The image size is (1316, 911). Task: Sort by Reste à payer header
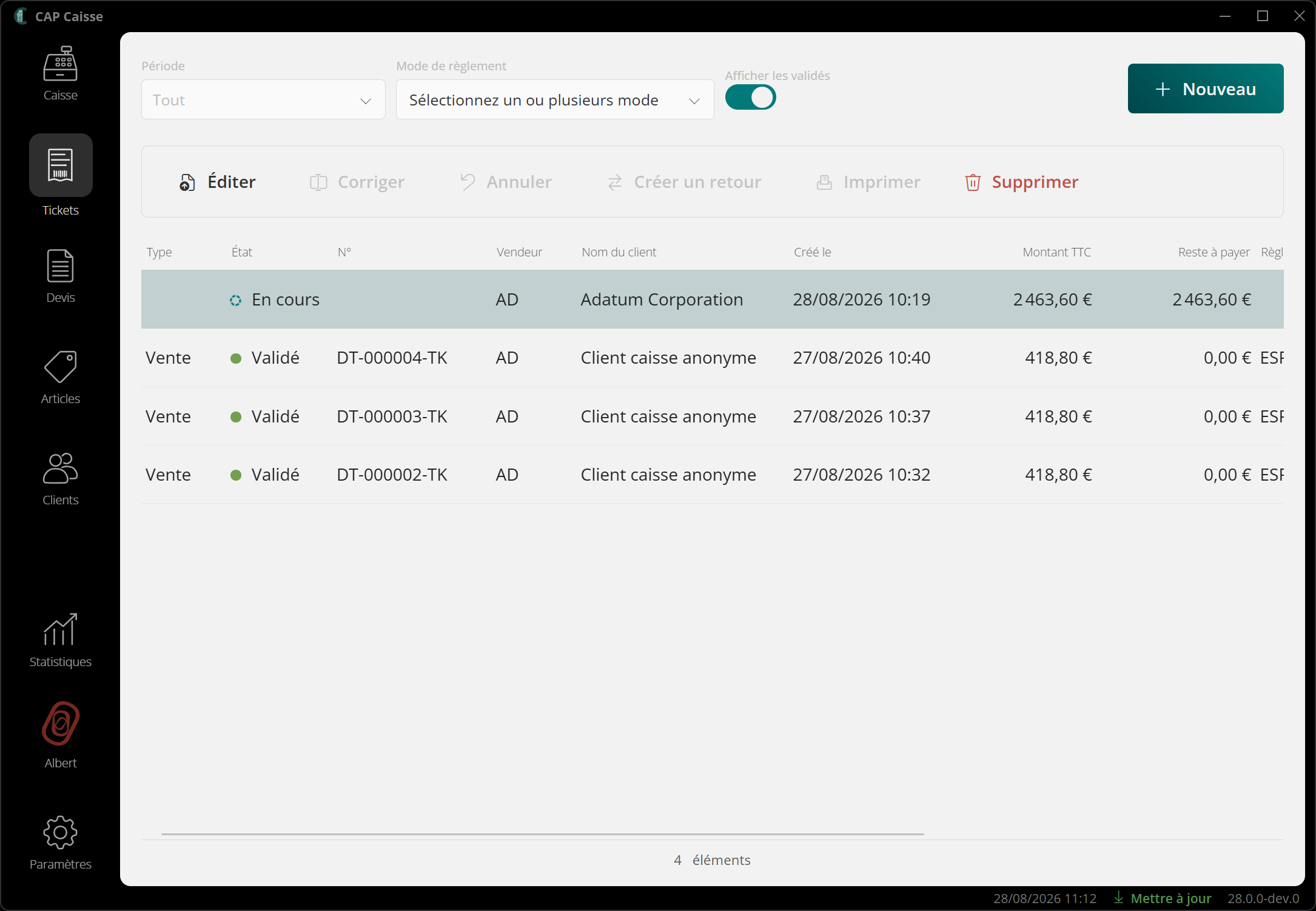pos(1214,252)
